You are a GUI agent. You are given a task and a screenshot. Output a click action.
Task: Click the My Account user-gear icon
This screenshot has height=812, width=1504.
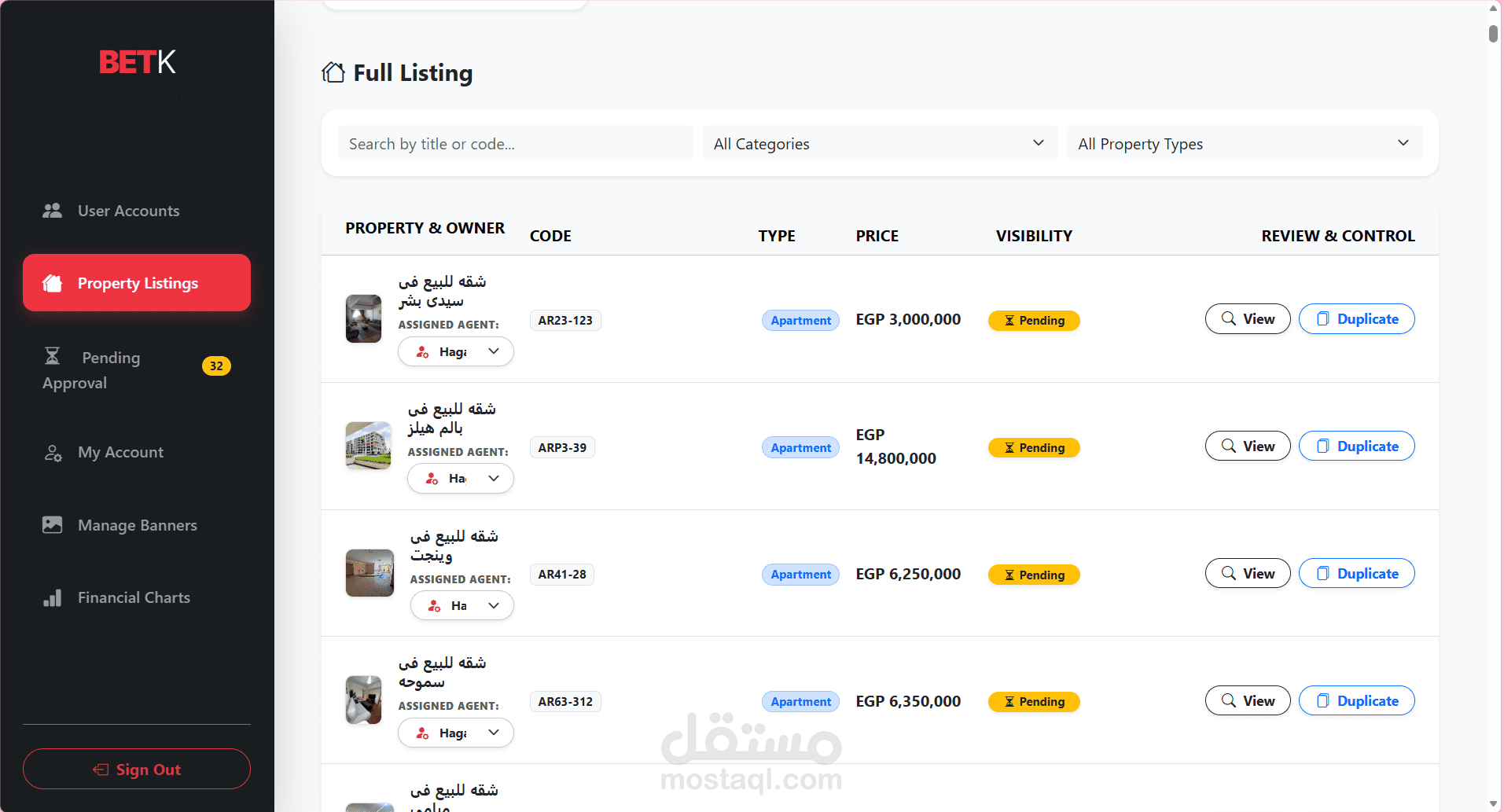coord(53,453)
